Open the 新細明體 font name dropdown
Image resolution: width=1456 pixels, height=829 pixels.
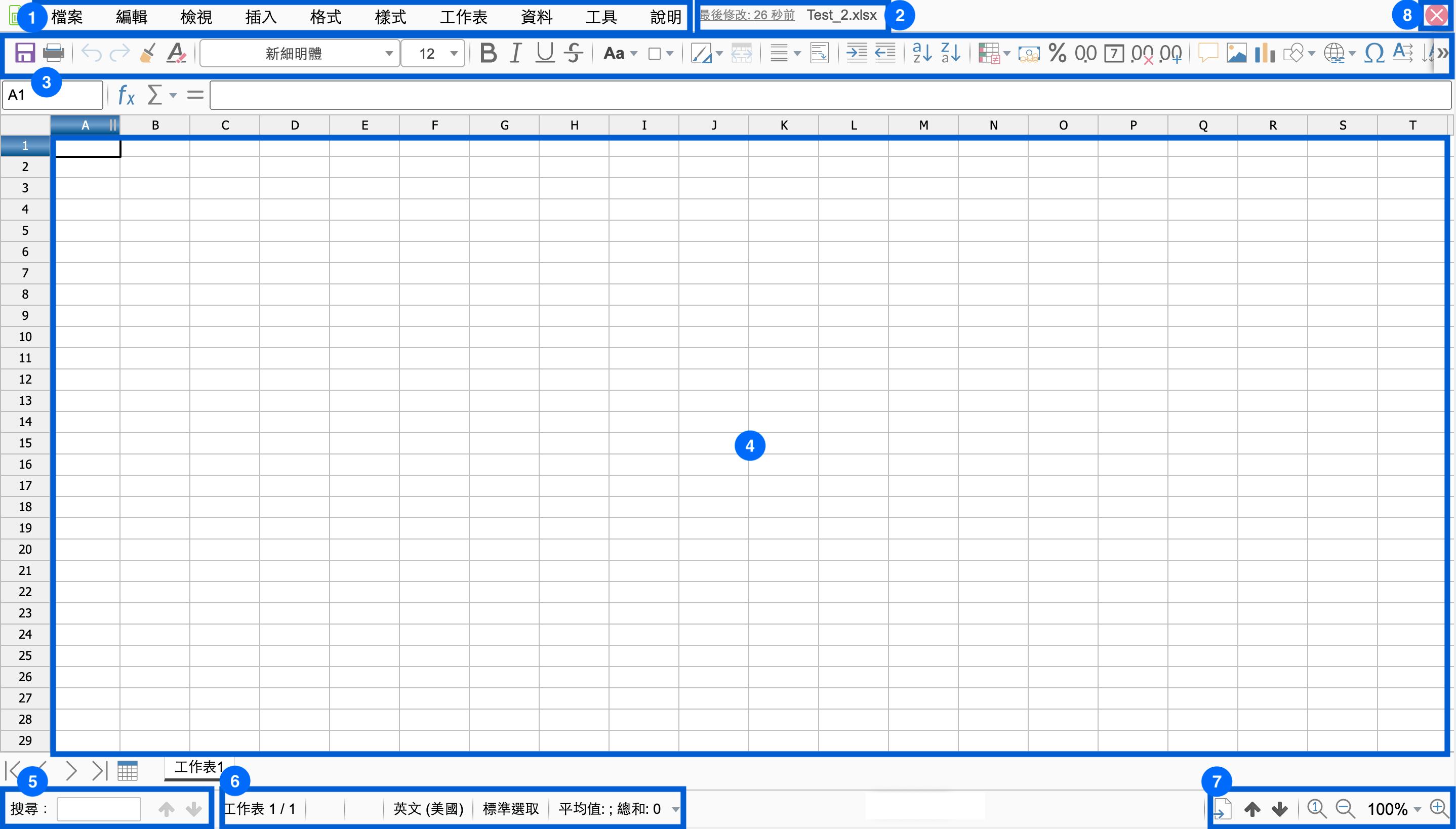389,54
